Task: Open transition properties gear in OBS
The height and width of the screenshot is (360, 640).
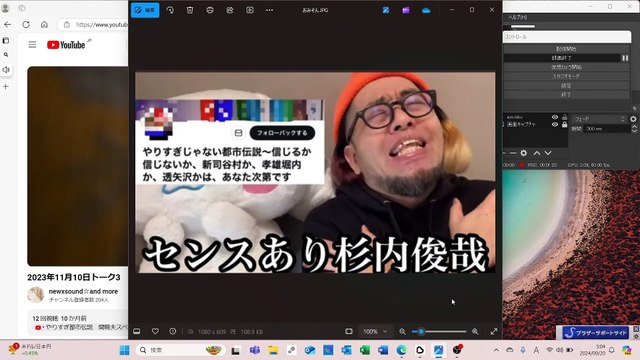Action: [x=633, y=119]
